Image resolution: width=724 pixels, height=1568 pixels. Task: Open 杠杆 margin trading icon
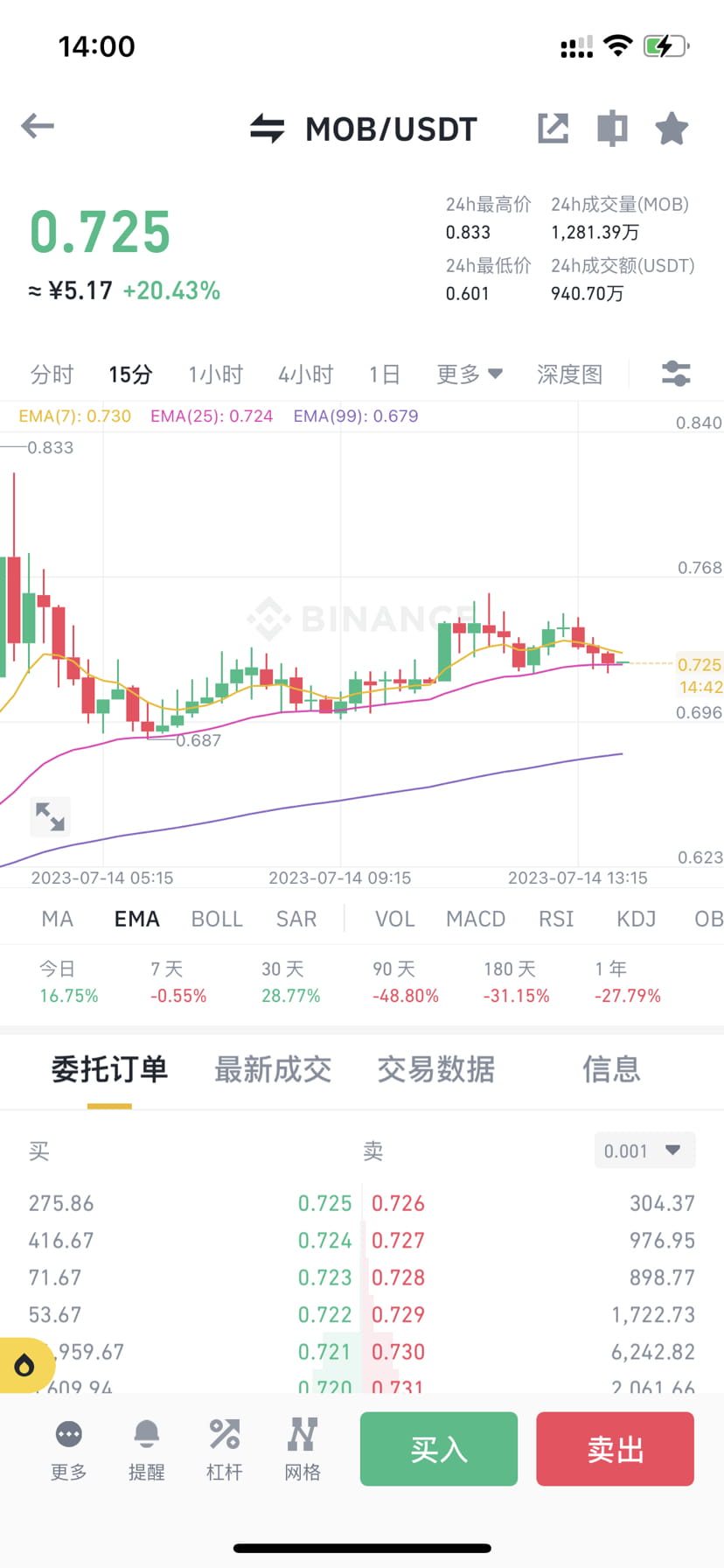click(x=224, y=1452)
